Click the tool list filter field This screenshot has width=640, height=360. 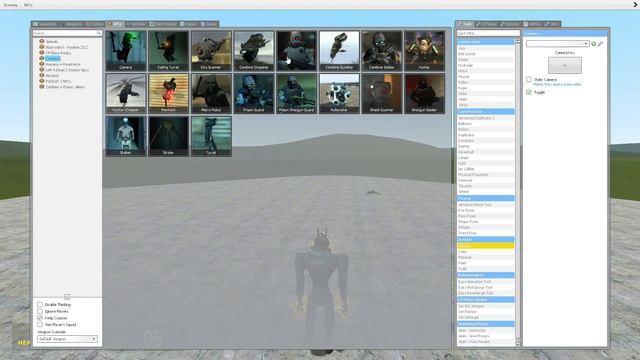coord(488,33)
